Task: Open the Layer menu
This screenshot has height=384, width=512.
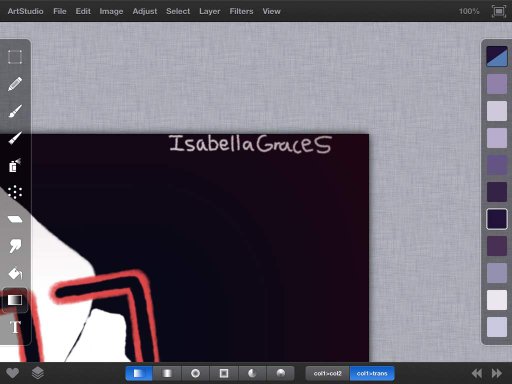Action: [210, 11]
